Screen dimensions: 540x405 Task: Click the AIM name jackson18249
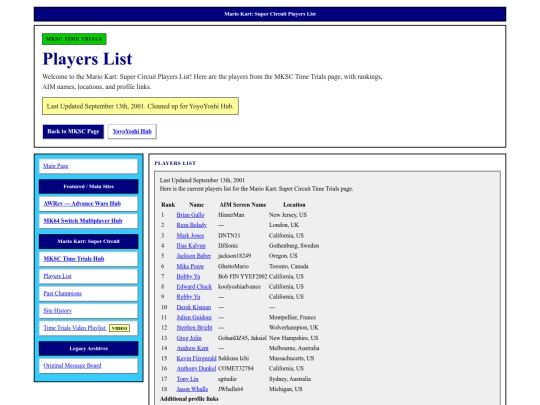pyautogui.click(x=235, y=256)
